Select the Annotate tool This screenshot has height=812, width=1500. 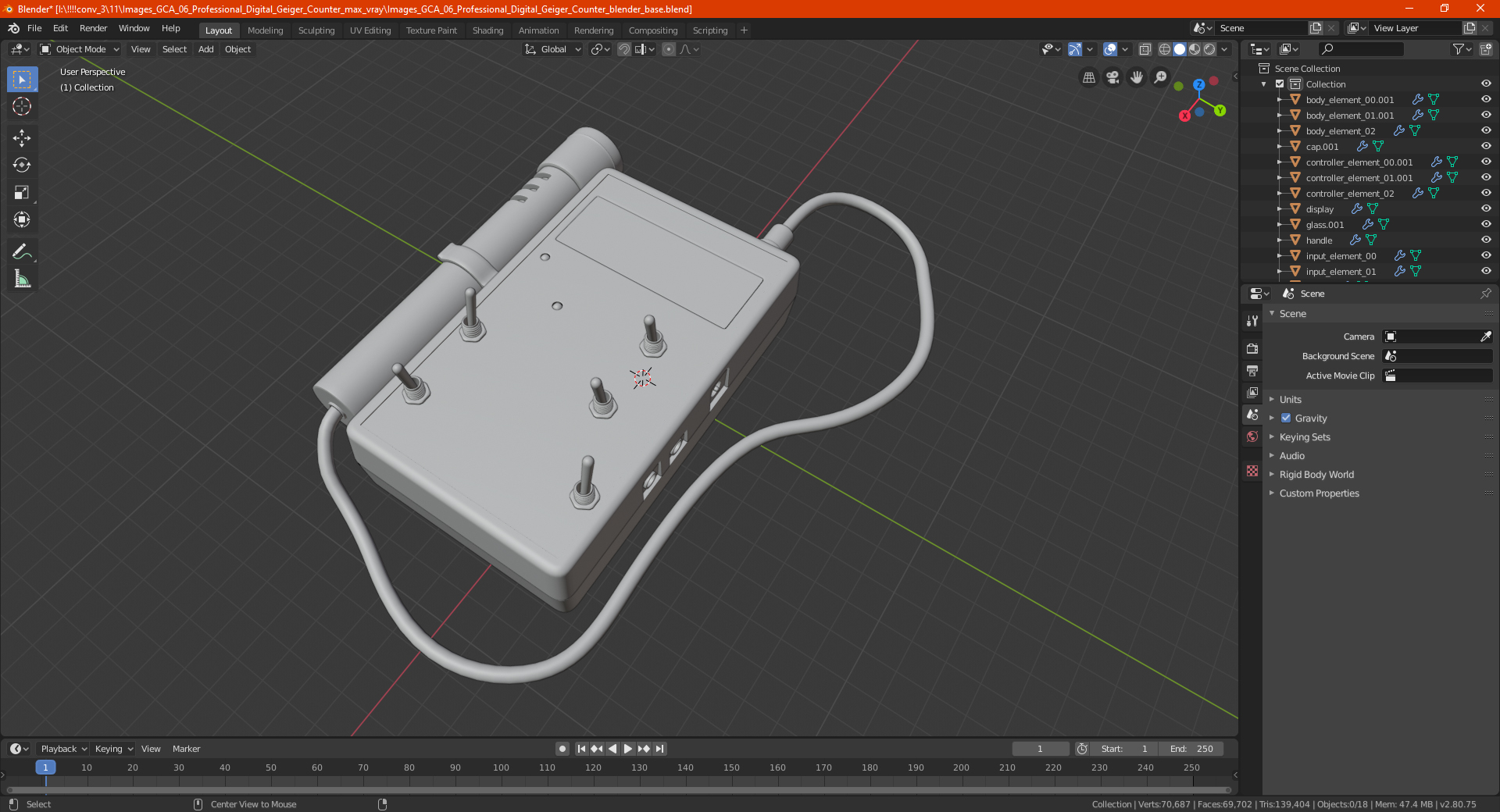tap(22, 251)
